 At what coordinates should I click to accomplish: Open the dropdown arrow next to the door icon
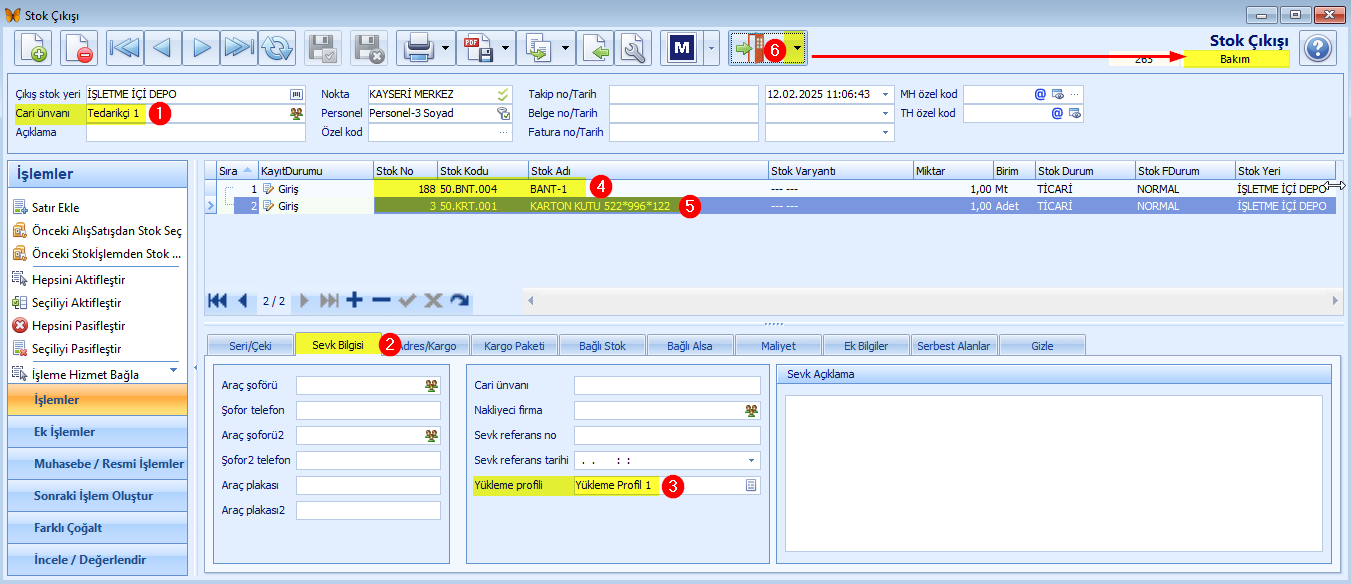797,48
